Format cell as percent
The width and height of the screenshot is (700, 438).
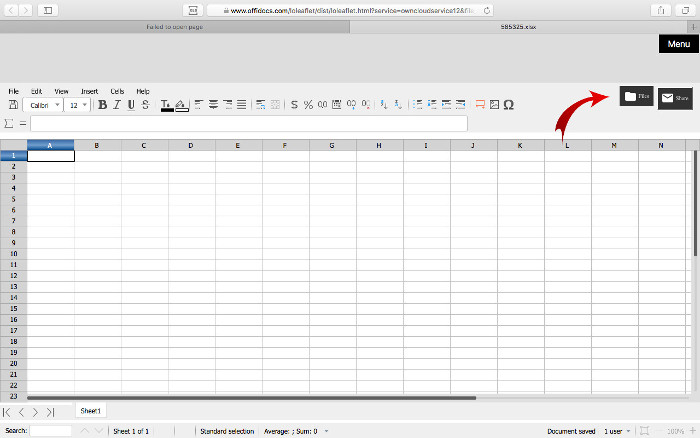[x=308, y=105]
